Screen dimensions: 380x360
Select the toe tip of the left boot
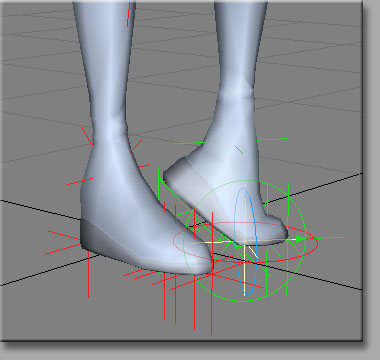click(x=200, y=263)
